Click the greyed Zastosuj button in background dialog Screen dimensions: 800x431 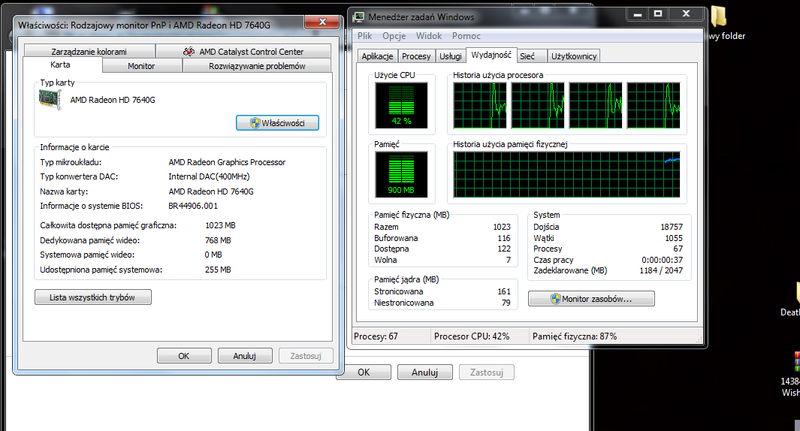pos(487,372)
